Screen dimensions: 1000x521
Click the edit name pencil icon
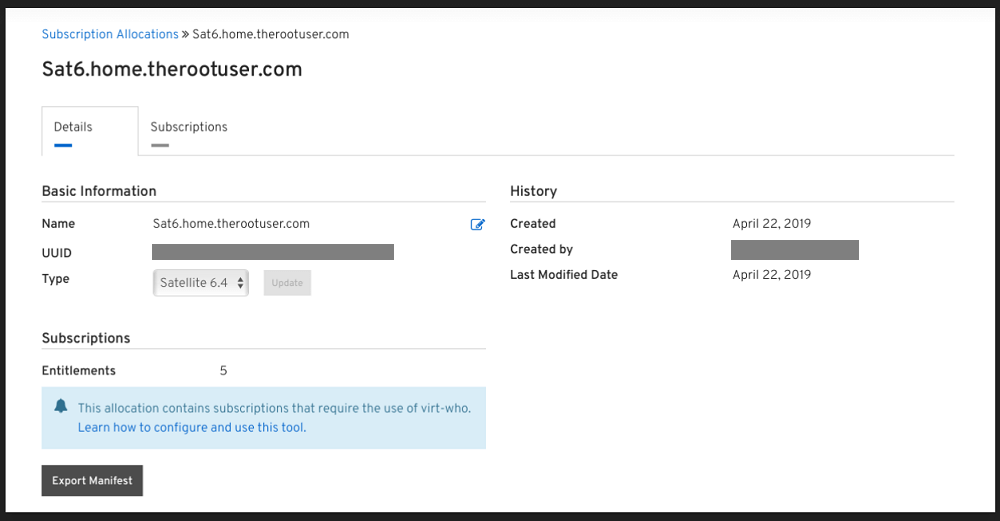[x=477, y=224]
